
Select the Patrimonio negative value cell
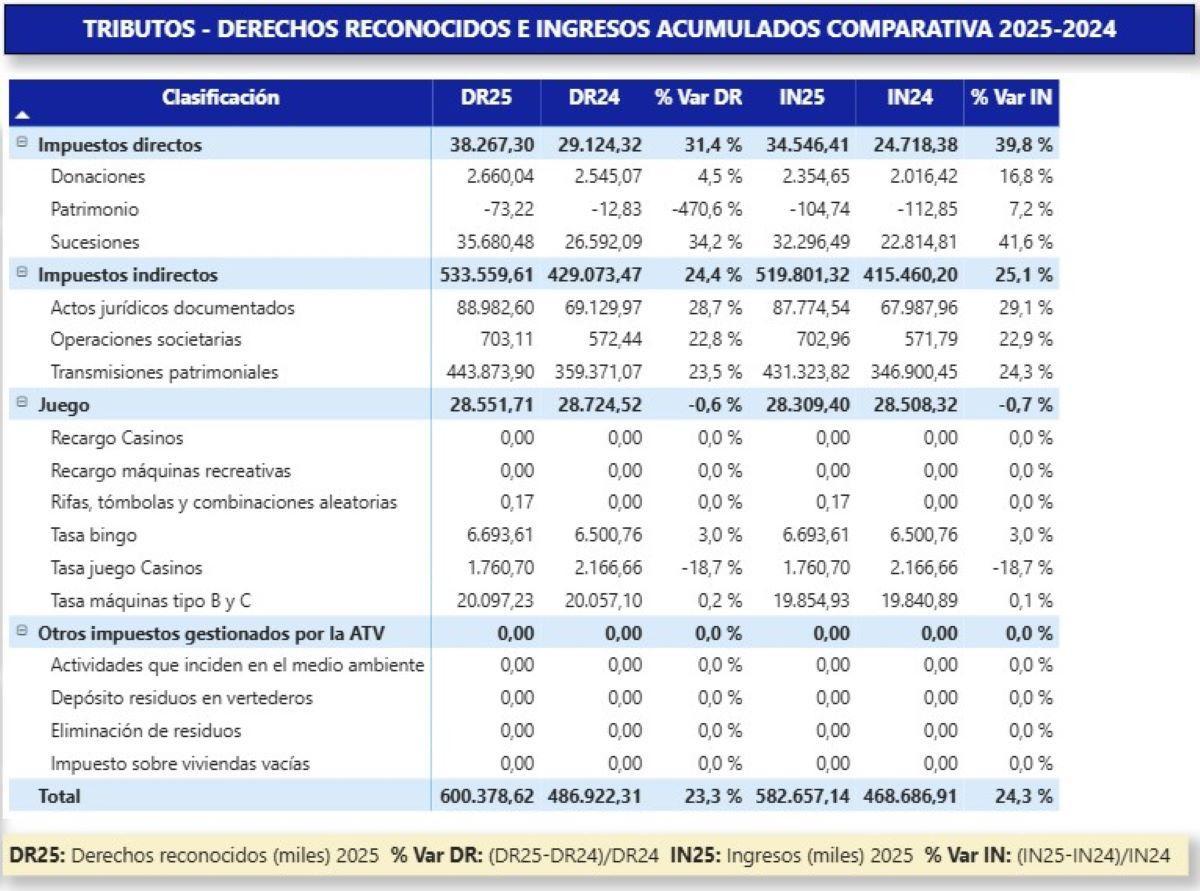coord(510,209)
